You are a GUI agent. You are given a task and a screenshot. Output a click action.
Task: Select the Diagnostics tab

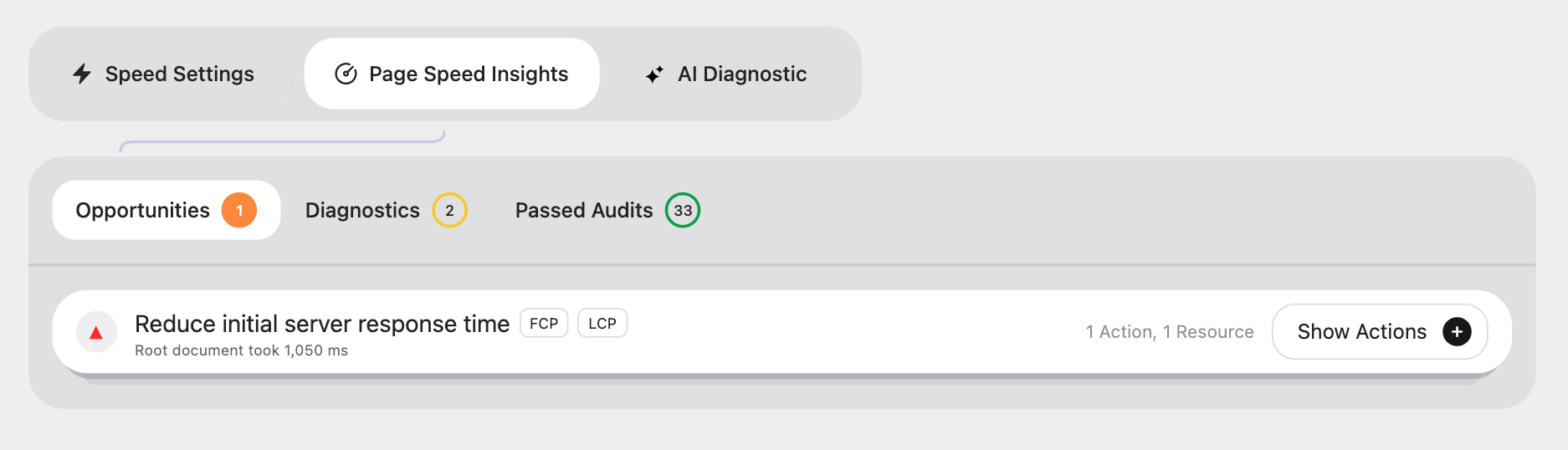pos(386,210)
